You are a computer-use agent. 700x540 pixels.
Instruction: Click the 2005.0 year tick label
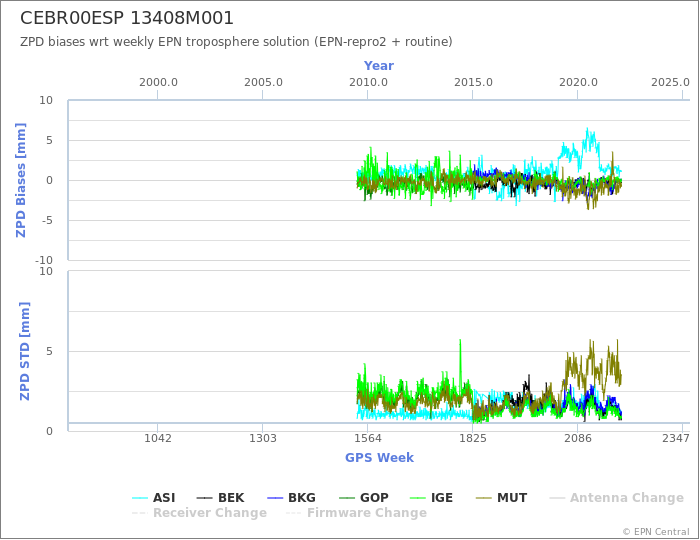(x=263, y=83)
